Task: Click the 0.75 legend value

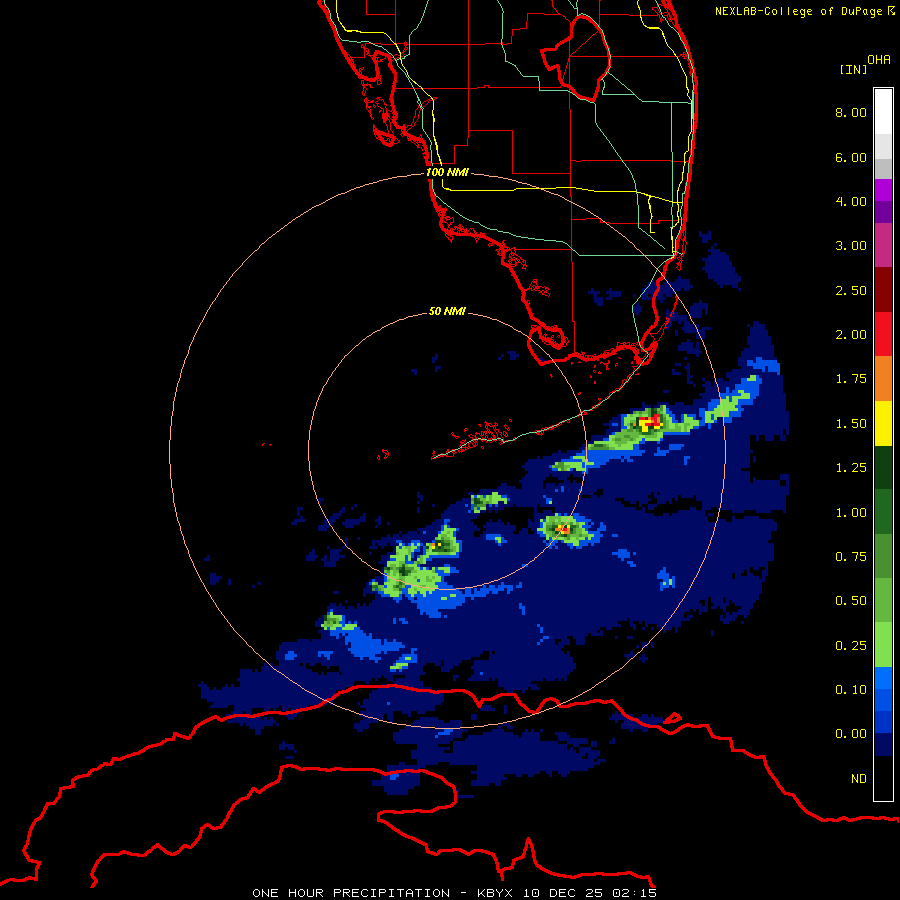Action: (x=851, y=557)
